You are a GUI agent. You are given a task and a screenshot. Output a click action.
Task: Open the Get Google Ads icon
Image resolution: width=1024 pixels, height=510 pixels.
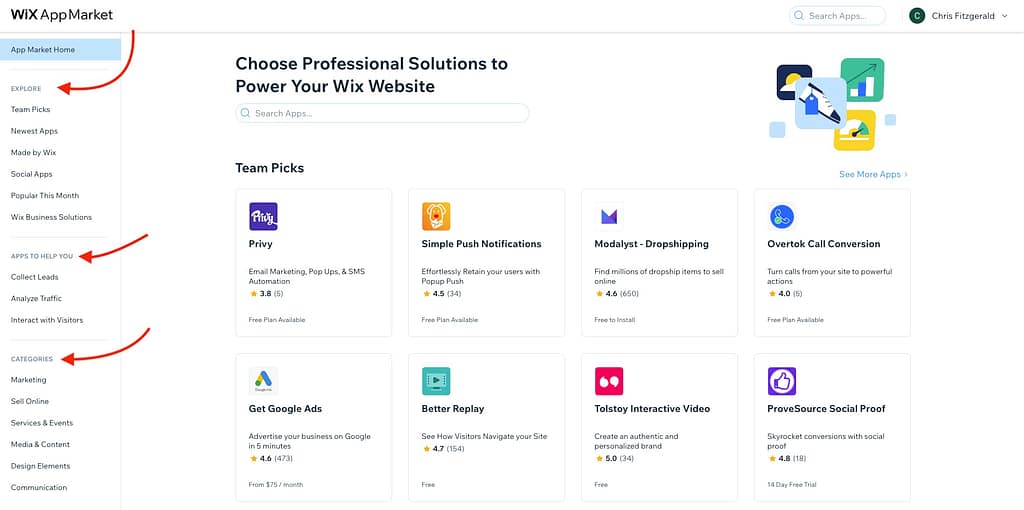tap(263, 381)
